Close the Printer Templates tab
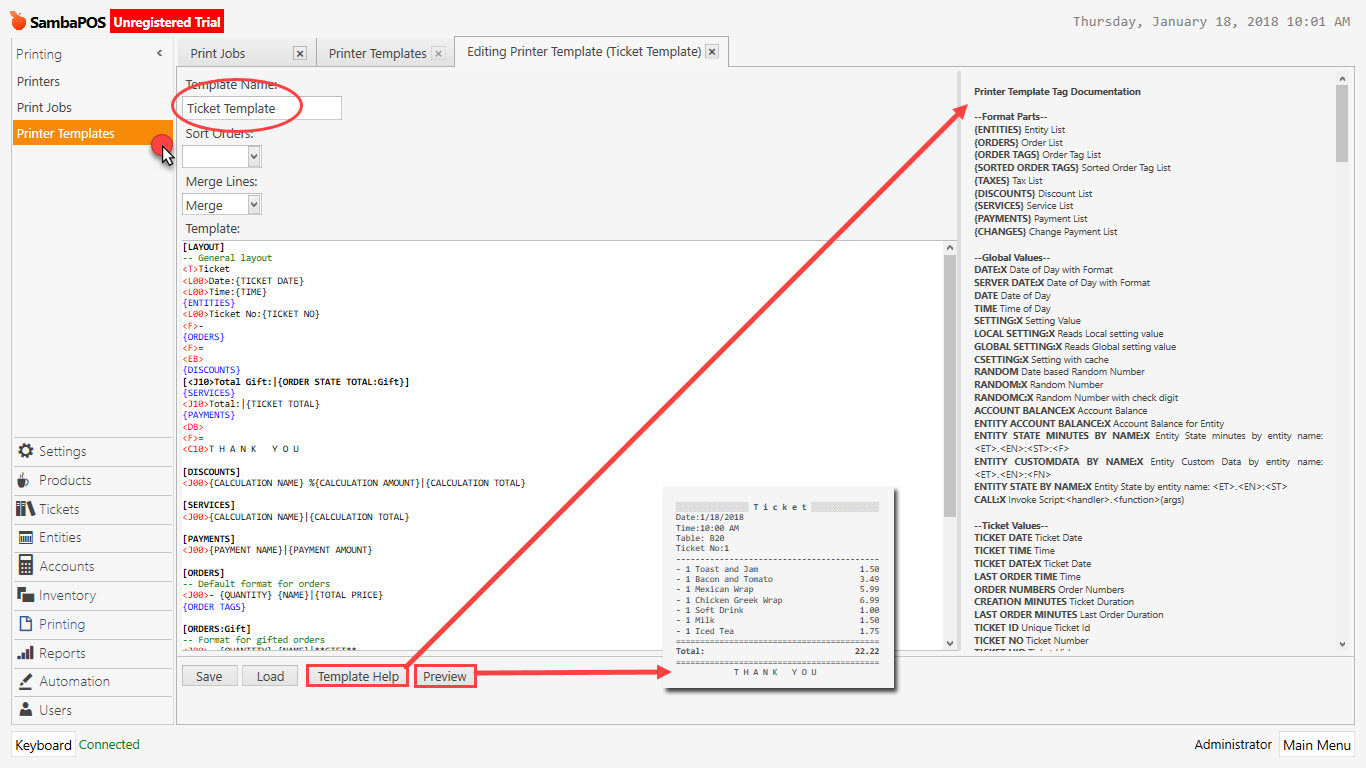This screenshot has width=1366, height=768. point(438,54)
